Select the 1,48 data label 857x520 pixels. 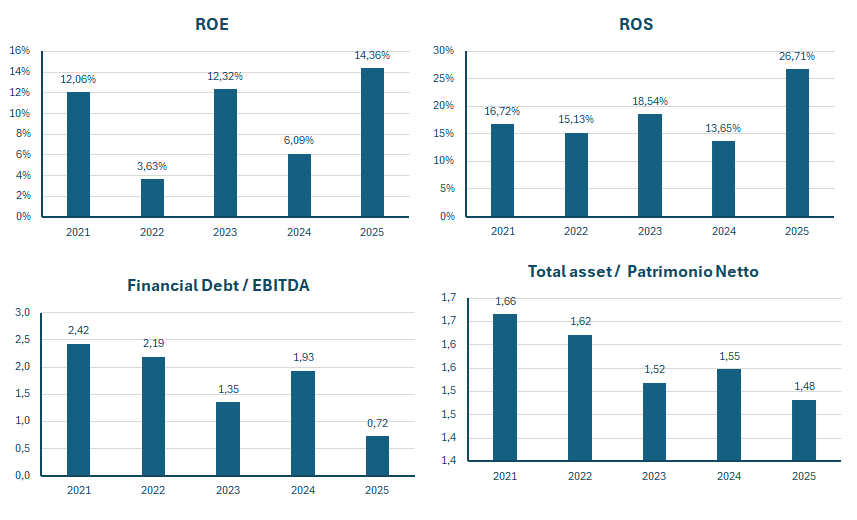tap(803, 387)
